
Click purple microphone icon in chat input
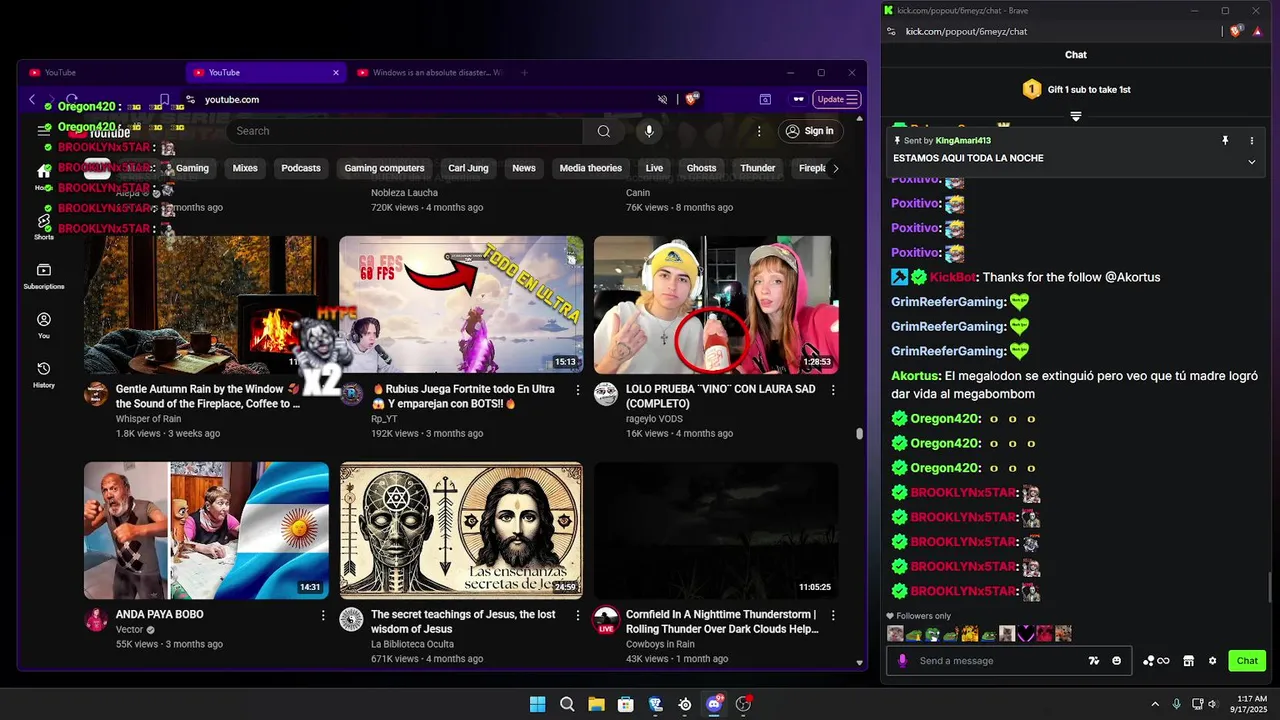click(902, 661)
